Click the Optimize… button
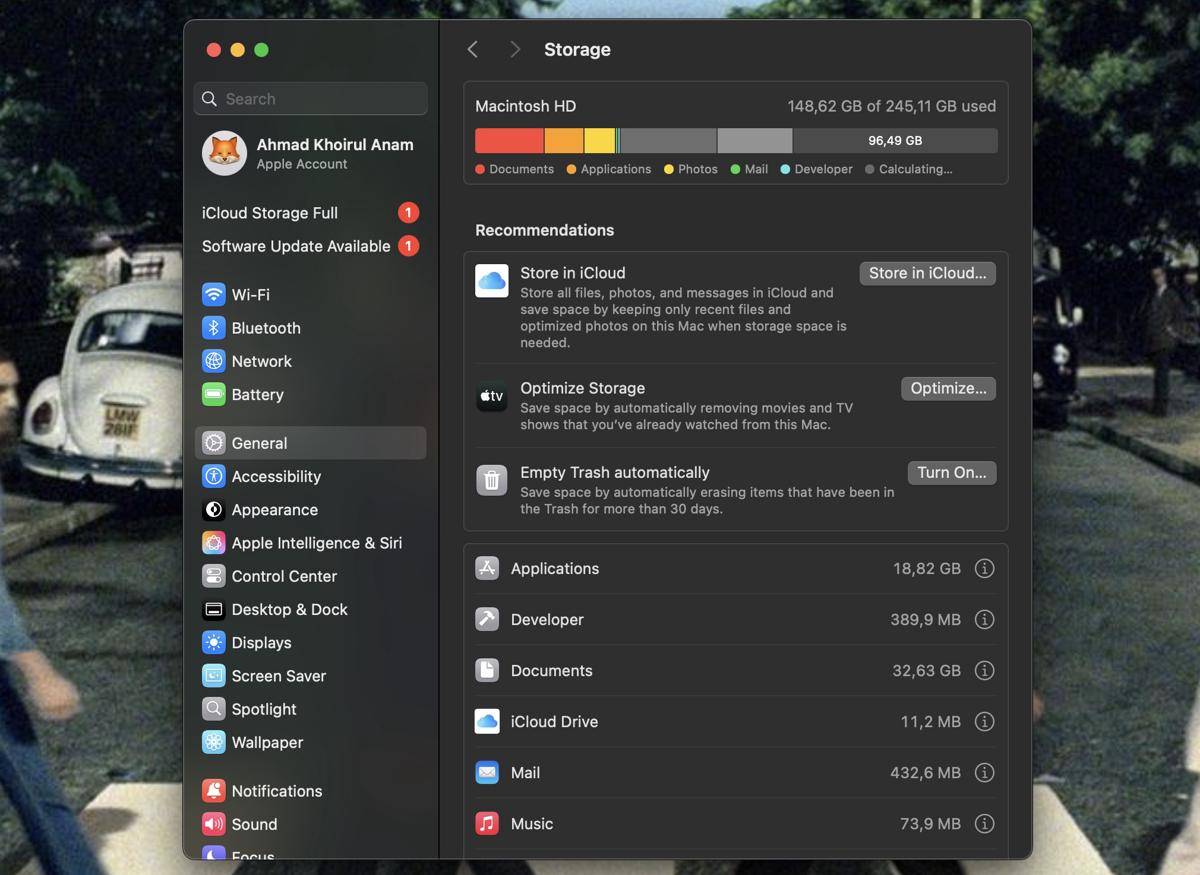The height and width of the screenshot is (875, 1200). click(x=948, y=388)
